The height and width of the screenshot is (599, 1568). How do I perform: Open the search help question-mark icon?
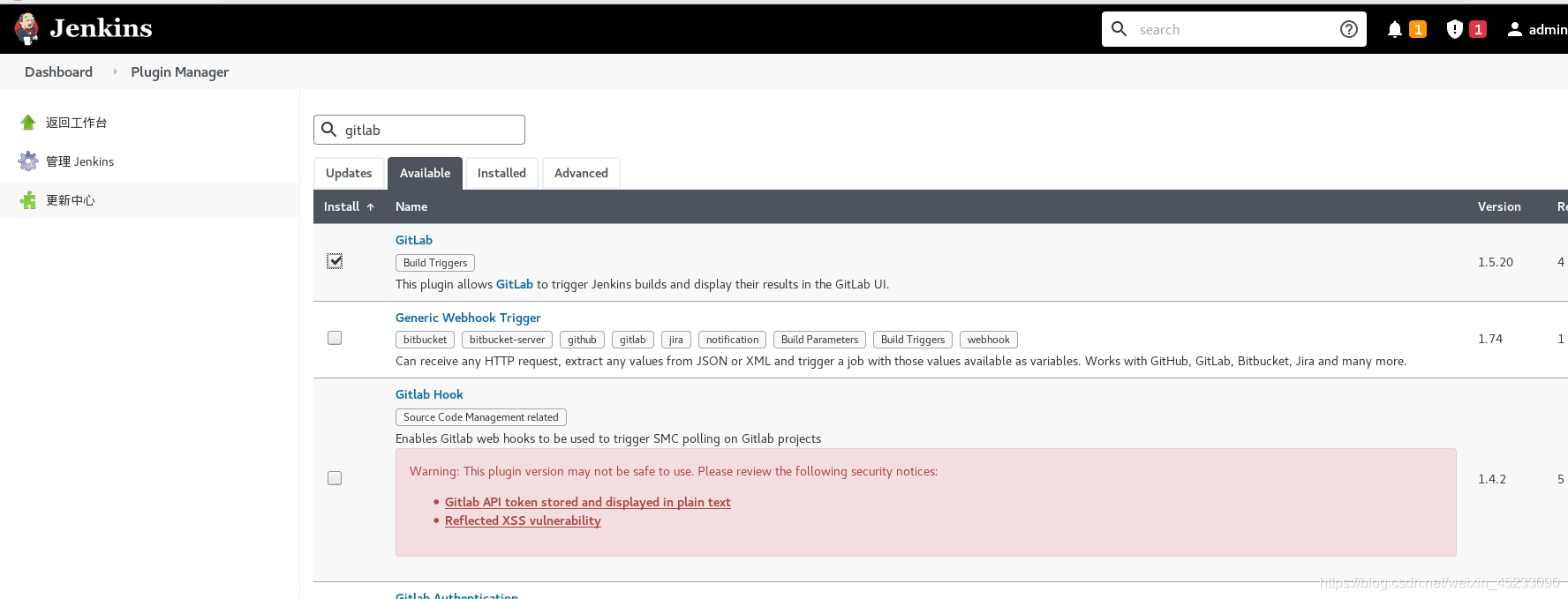coord(1349,29)
